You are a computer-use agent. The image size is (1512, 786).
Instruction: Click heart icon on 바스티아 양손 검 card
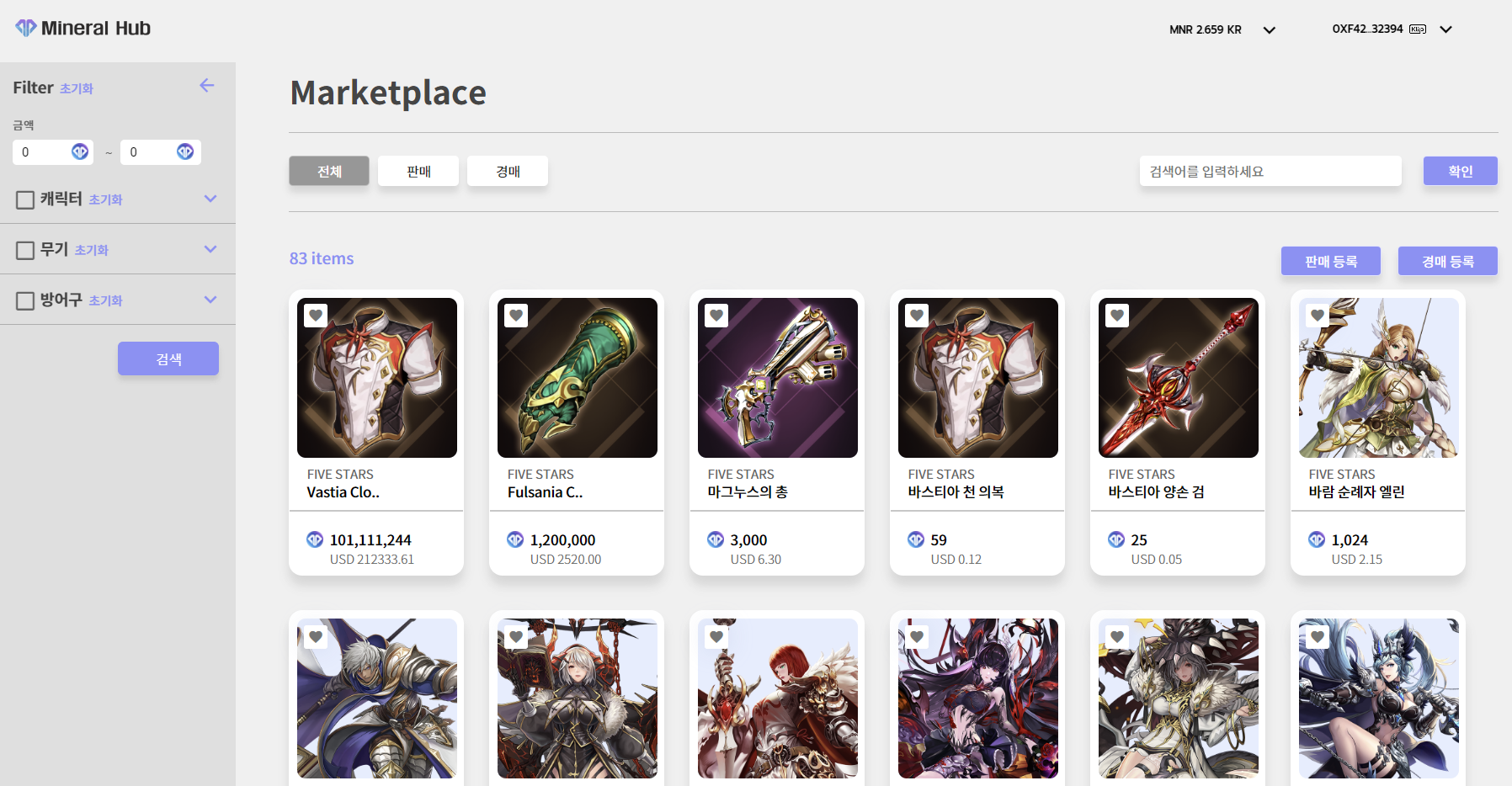click(x=1117, y=316)
